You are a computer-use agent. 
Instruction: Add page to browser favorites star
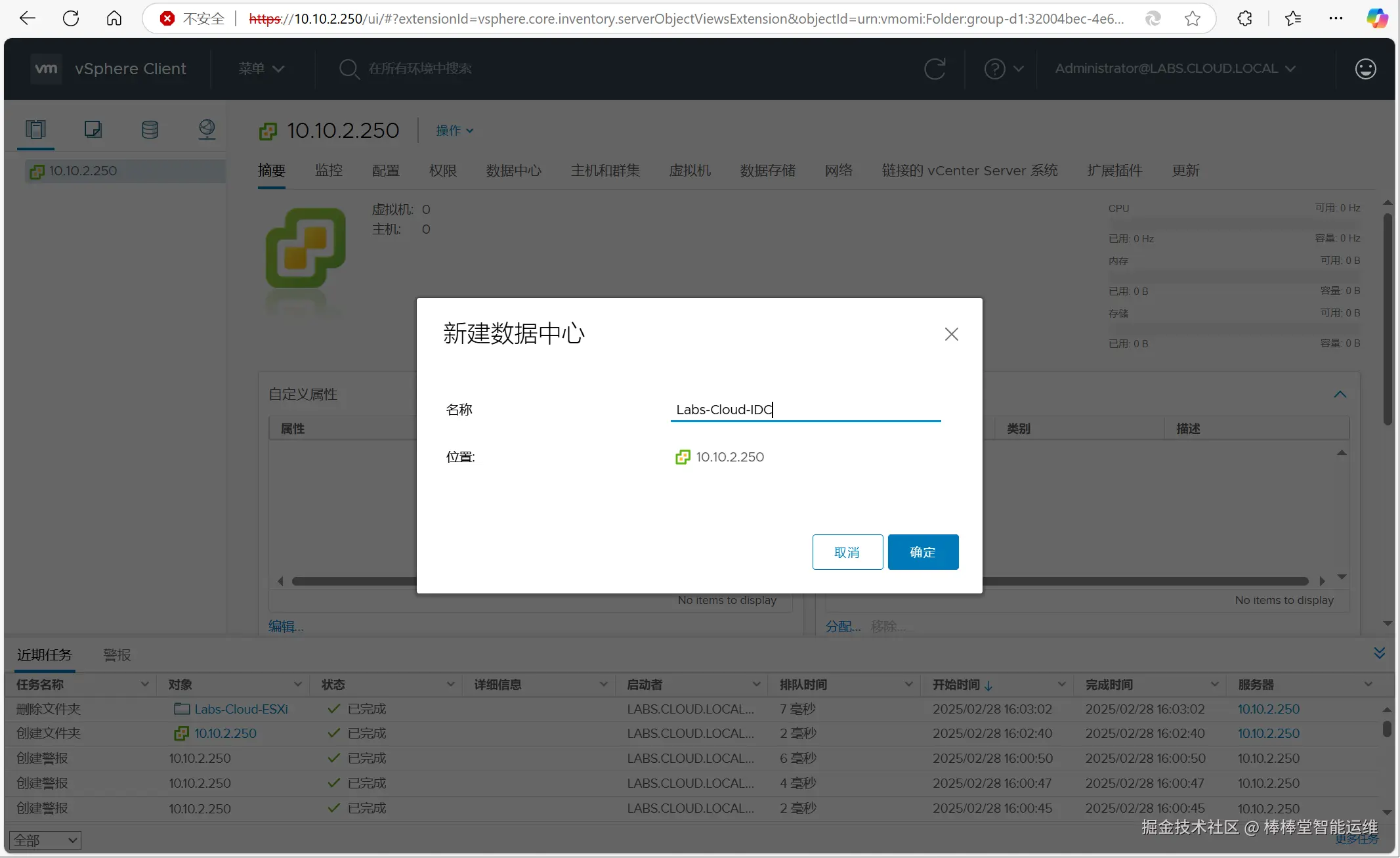(1193, 18)
